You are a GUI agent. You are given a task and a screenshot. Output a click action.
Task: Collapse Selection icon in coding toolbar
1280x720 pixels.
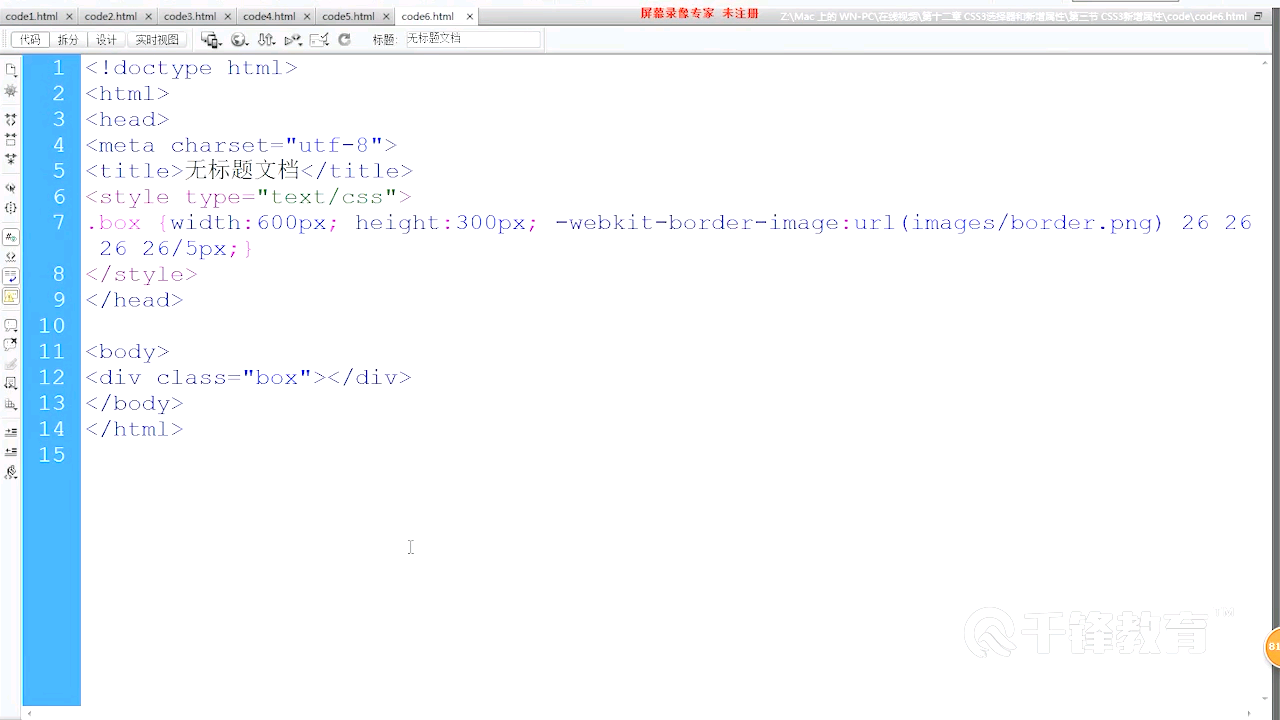pyautogui.click(x=11, y=139)
